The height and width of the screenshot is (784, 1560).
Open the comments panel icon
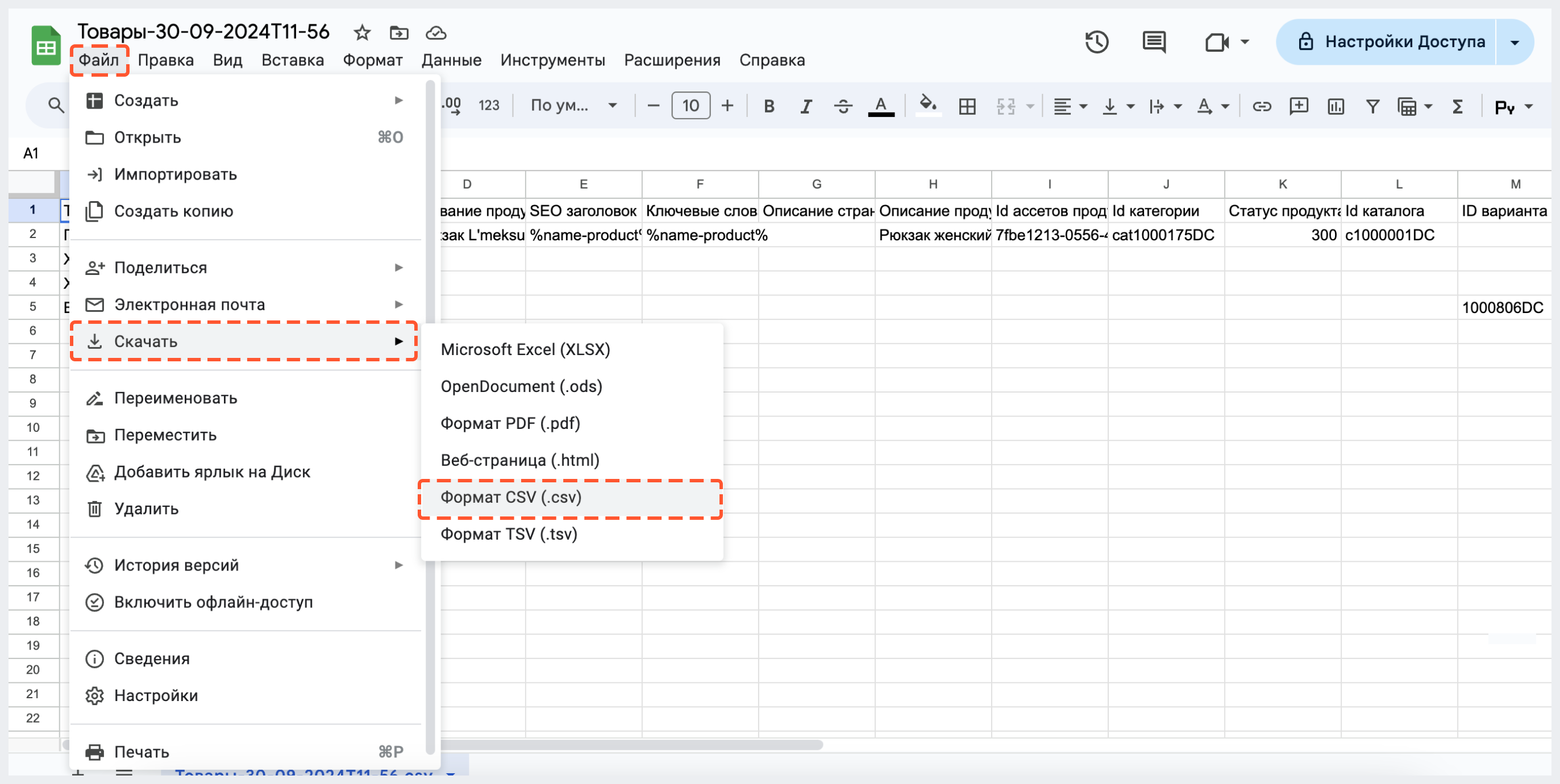1154,42
